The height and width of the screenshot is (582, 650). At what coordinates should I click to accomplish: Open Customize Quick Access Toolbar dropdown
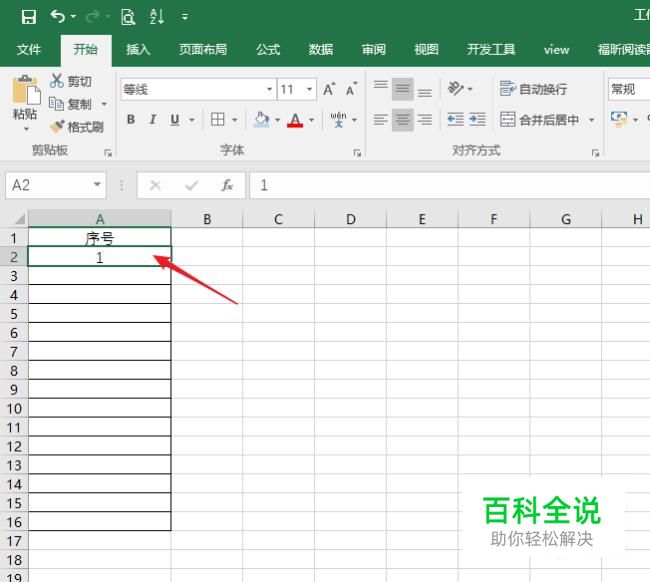[x=185, y=17]
